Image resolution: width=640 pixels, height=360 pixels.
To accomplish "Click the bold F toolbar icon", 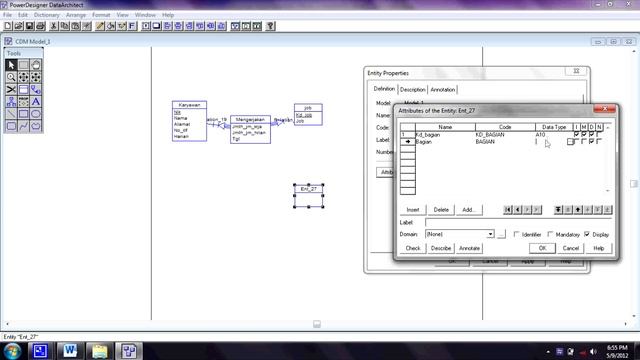I will coord(132,26).
